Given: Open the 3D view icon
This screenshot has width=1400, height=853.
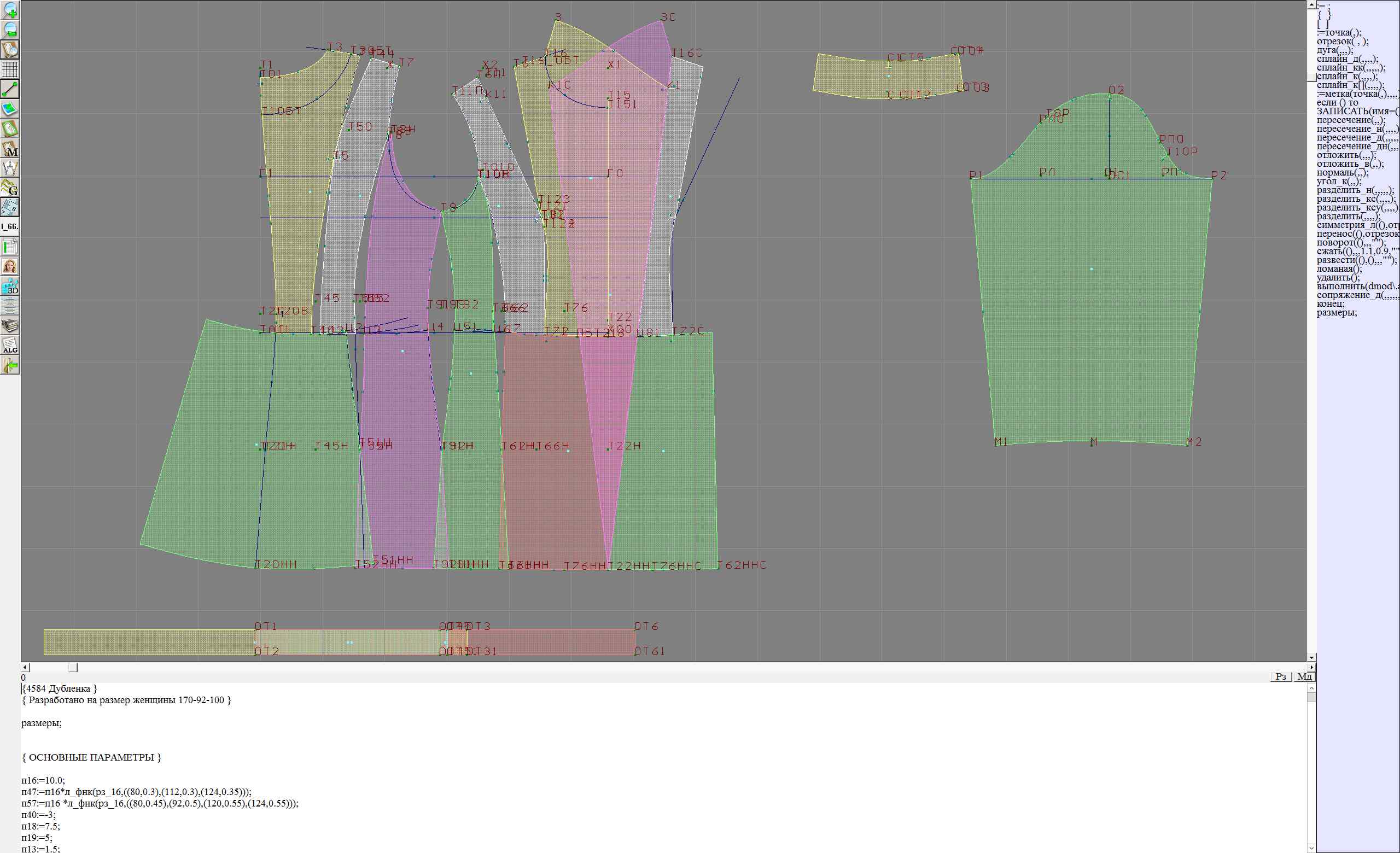Looking at the screenshot, I should [10, 286].
